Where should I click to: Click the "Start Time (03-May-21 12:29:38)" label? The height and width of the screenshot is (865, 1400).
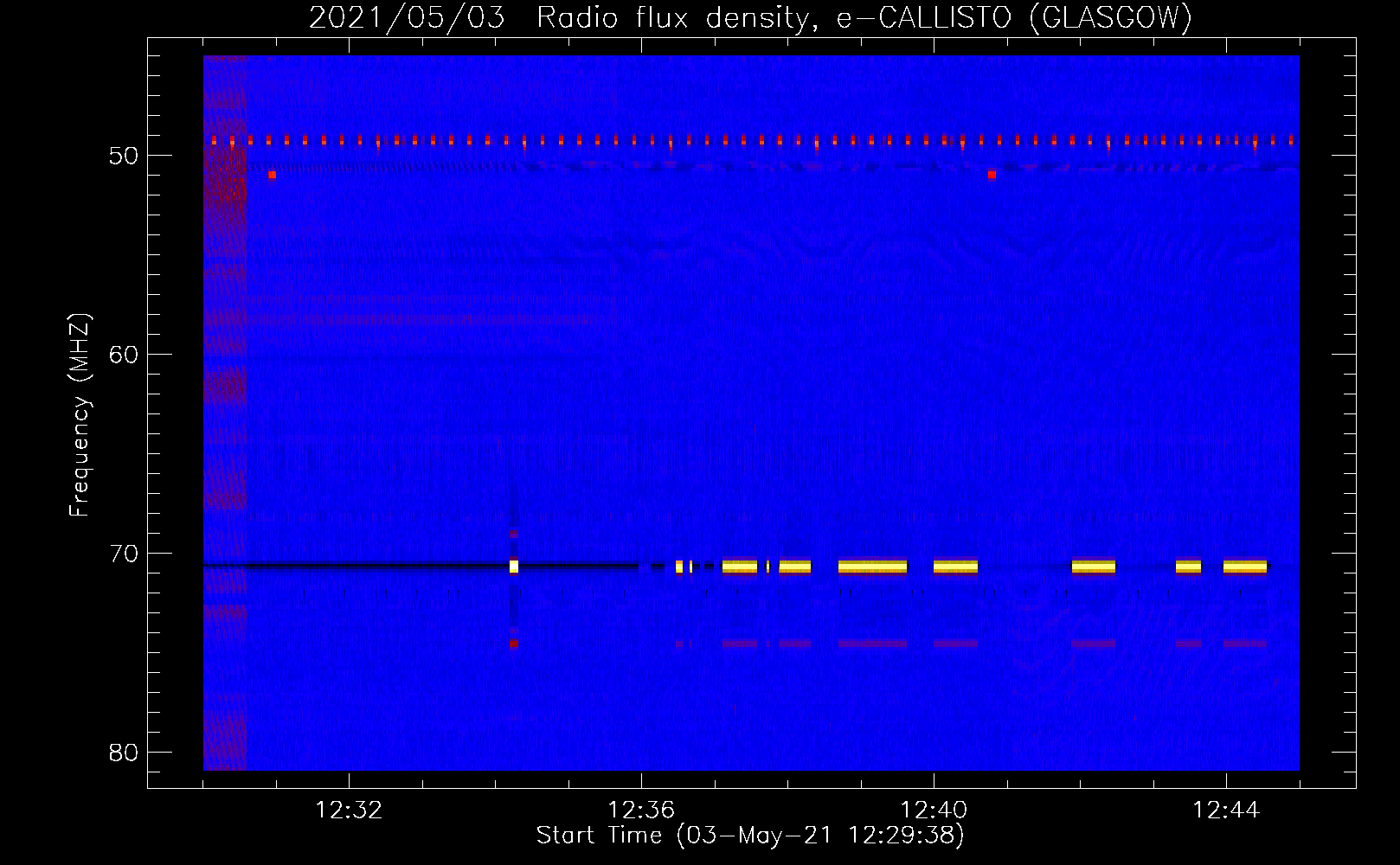750,836
